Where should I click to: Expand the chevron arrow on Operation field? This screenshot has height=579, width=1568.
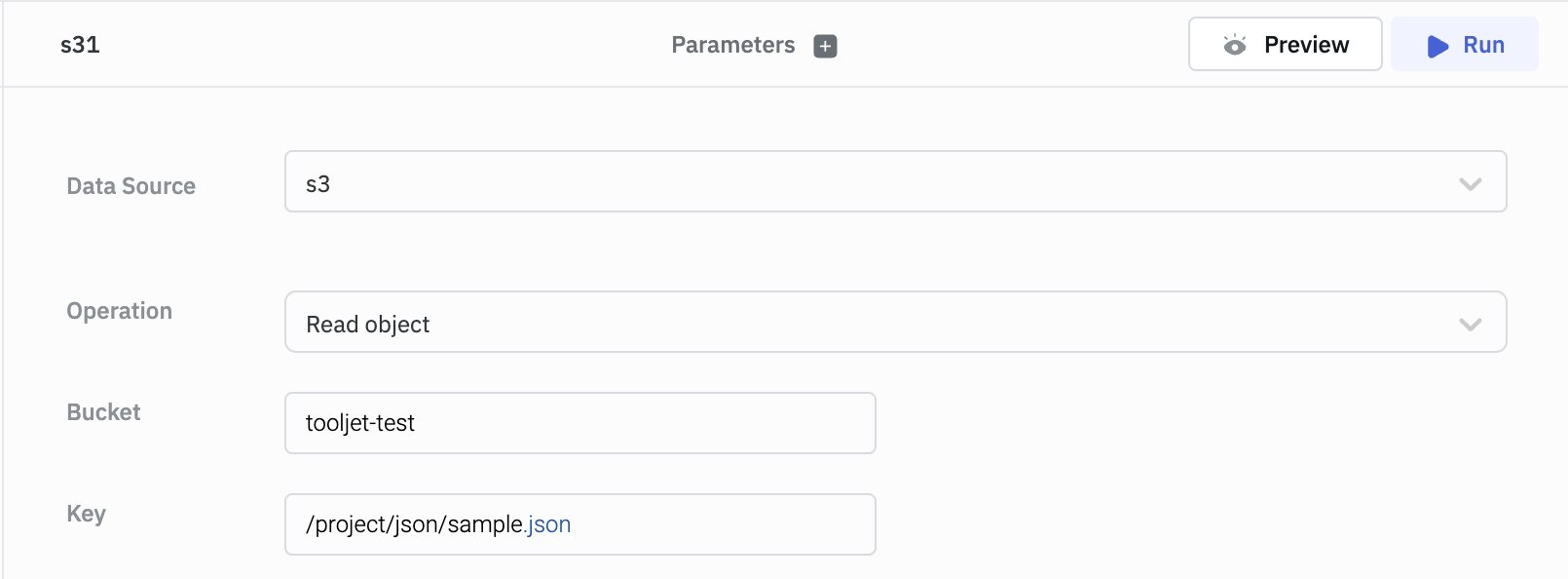[1470, 324]
